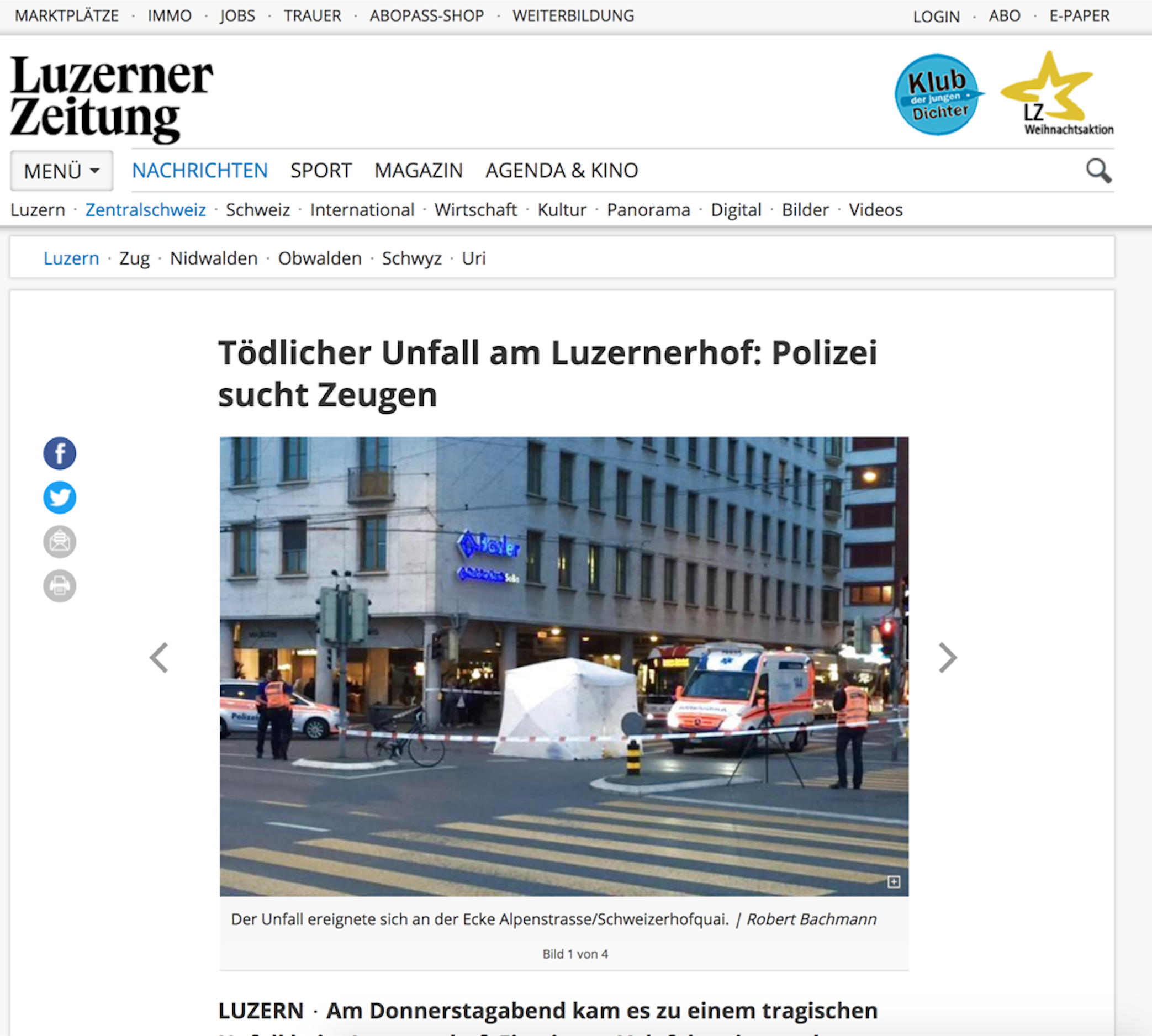Go to the Panorama section

[x=648, y=210]
